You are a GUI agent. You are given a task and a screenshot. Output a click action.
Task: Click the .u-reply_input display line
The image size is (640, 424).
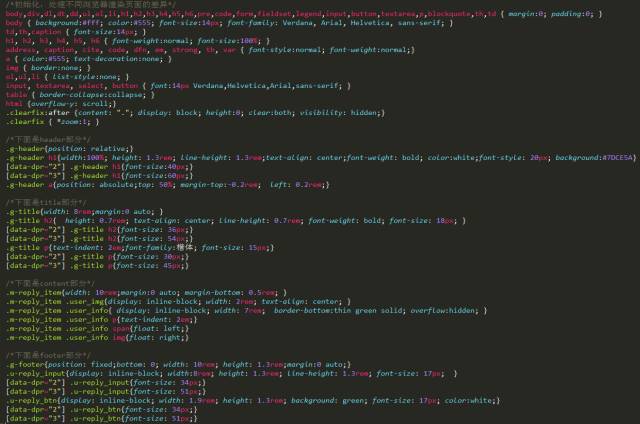(231, 373)
